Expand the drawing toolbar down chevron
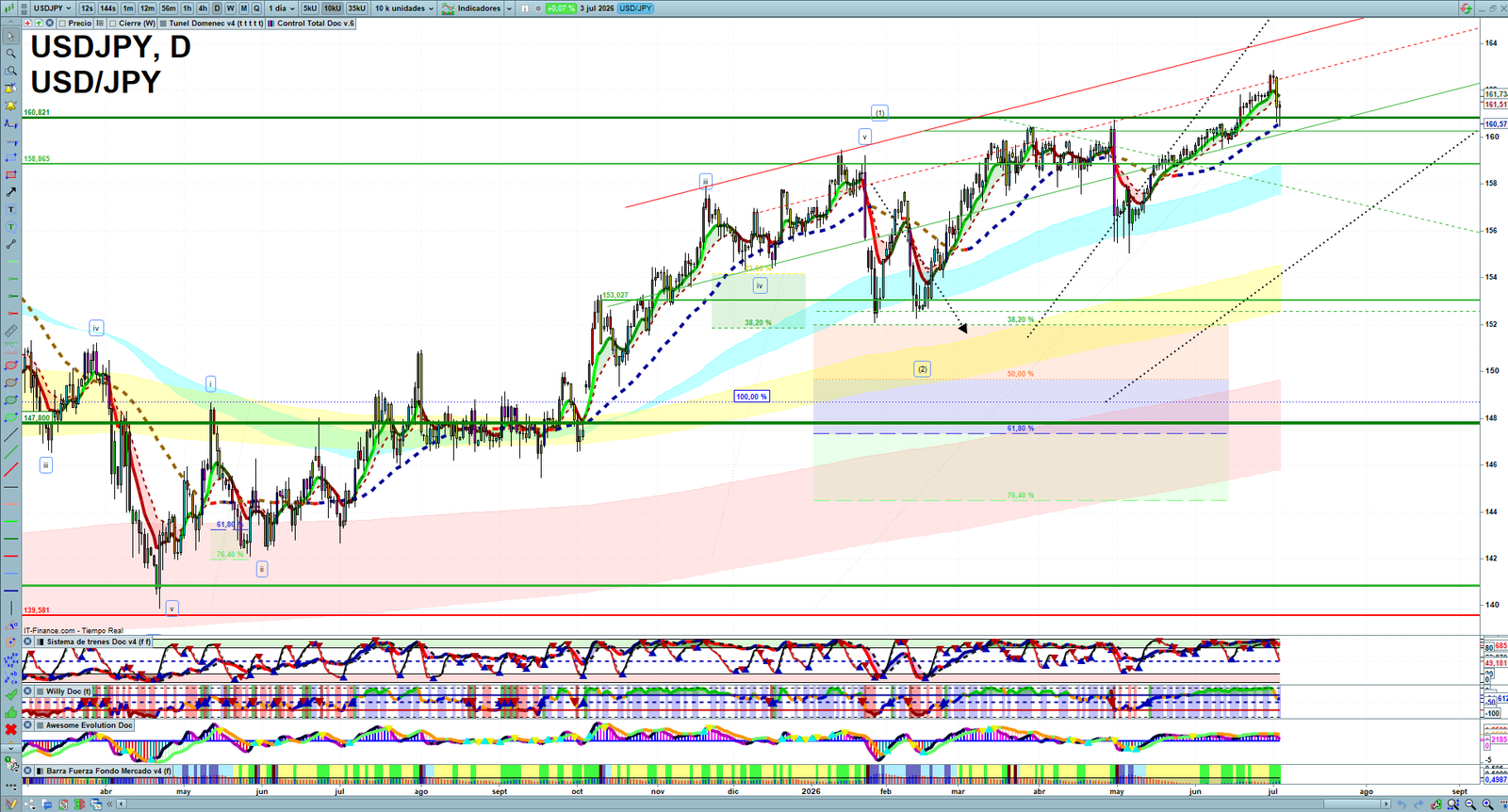The image size is (1508, 812). (10, 750)
